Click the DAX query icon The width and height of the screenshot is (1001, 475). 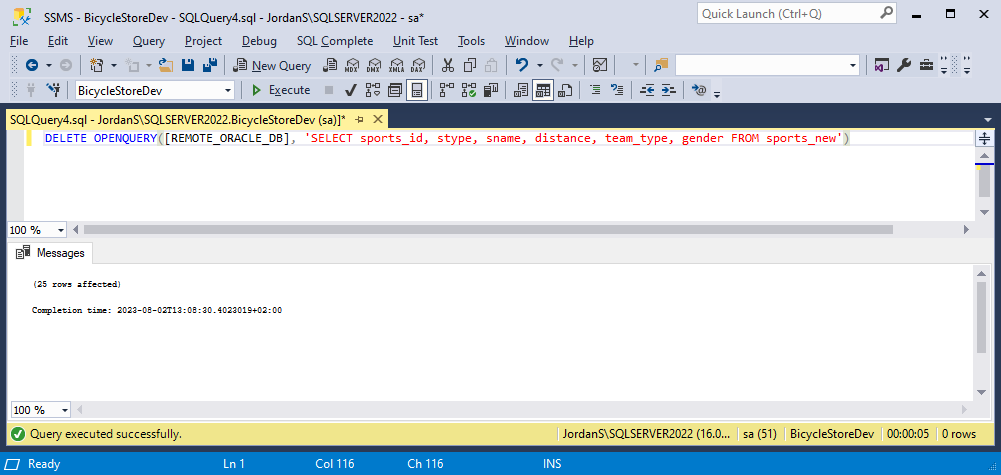pos(418,65)
